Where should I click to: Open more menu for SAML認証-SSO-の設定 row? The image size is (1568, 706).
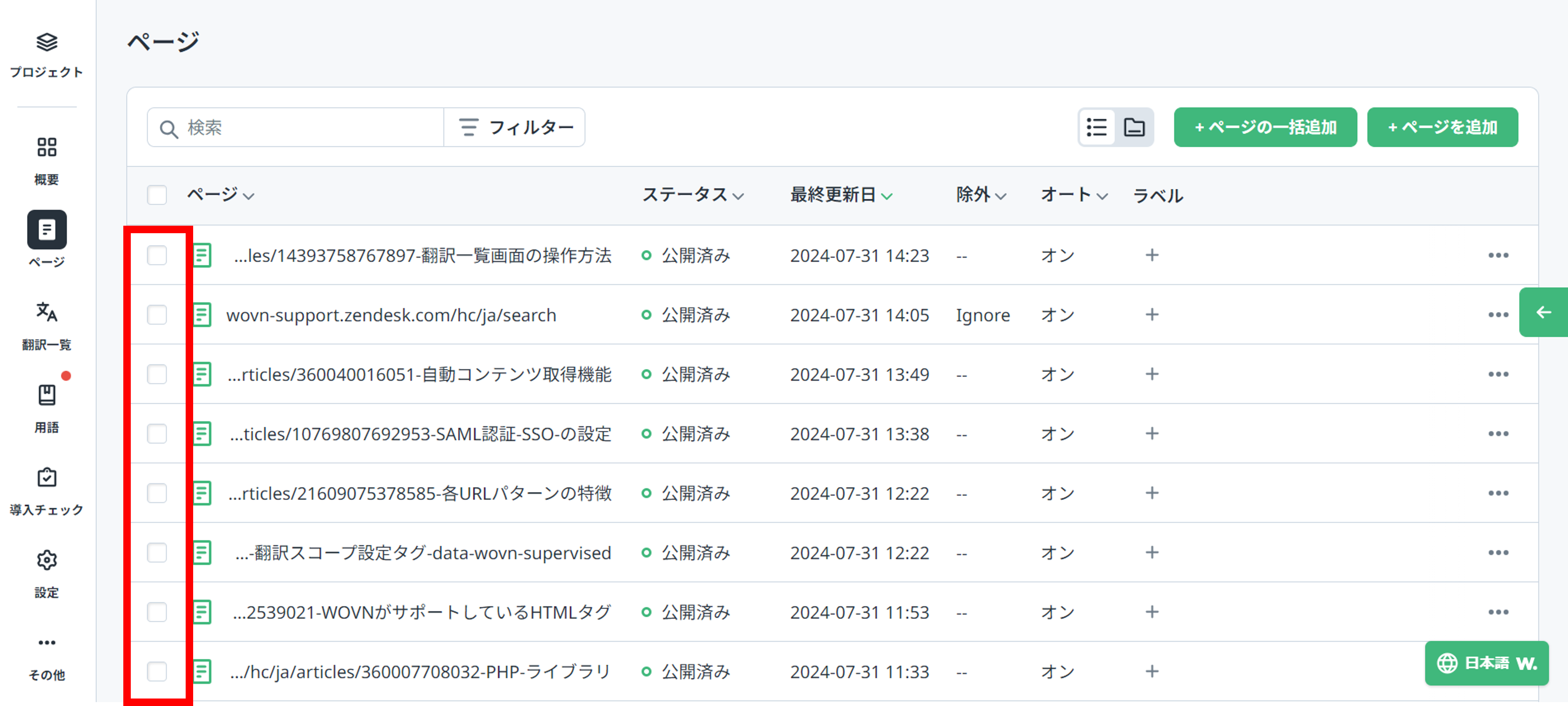1498,434
